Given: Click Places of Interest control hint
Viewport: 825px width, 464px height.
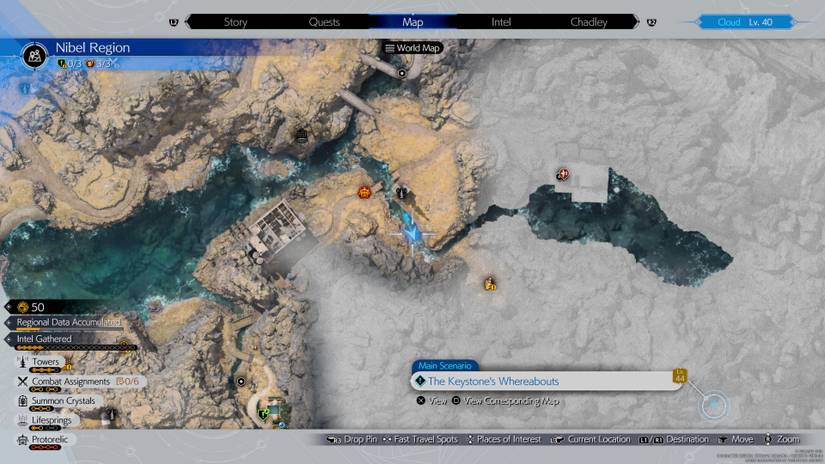Looking at the screenshot, I should click(x=504, y=439).
